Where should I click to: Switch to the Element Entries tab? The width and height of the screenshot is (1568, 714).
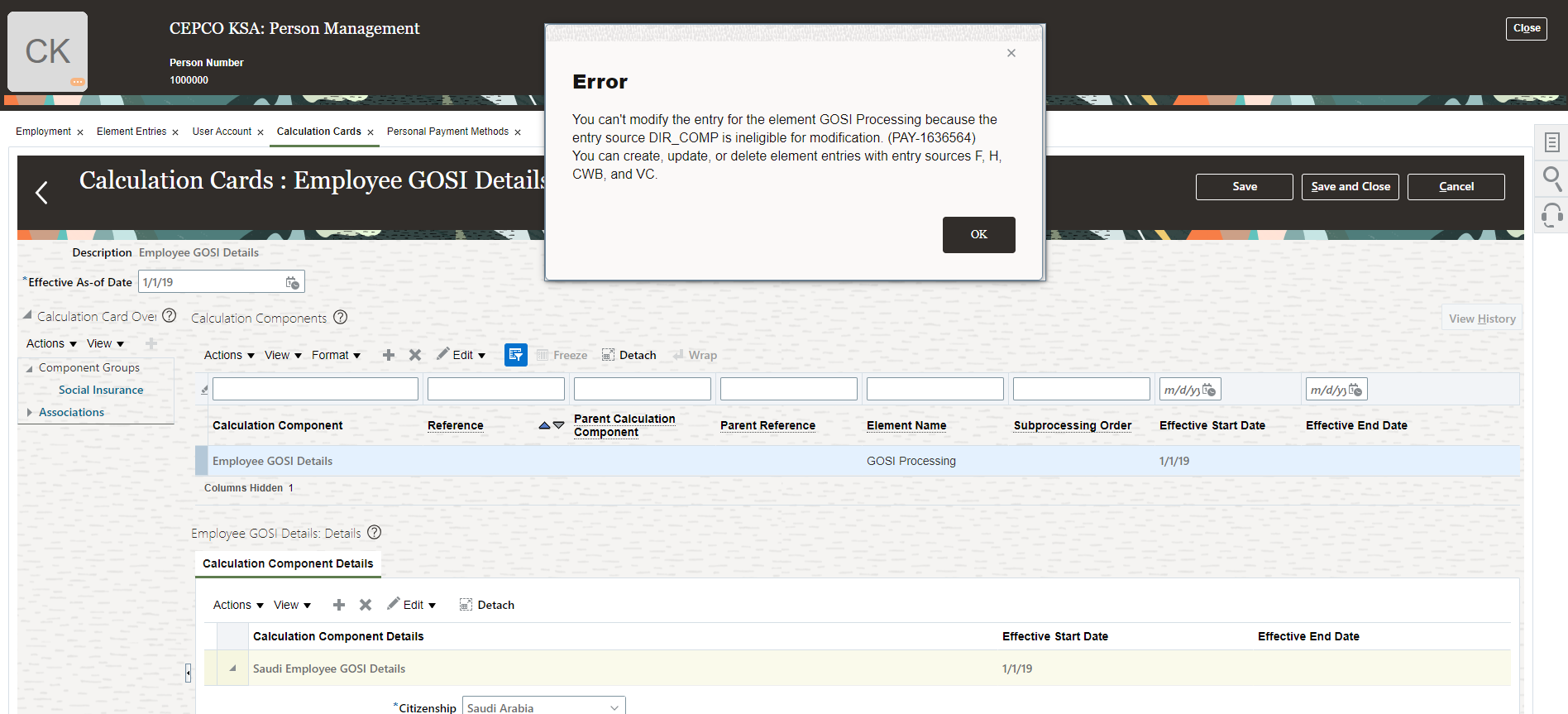coord(131,132)
